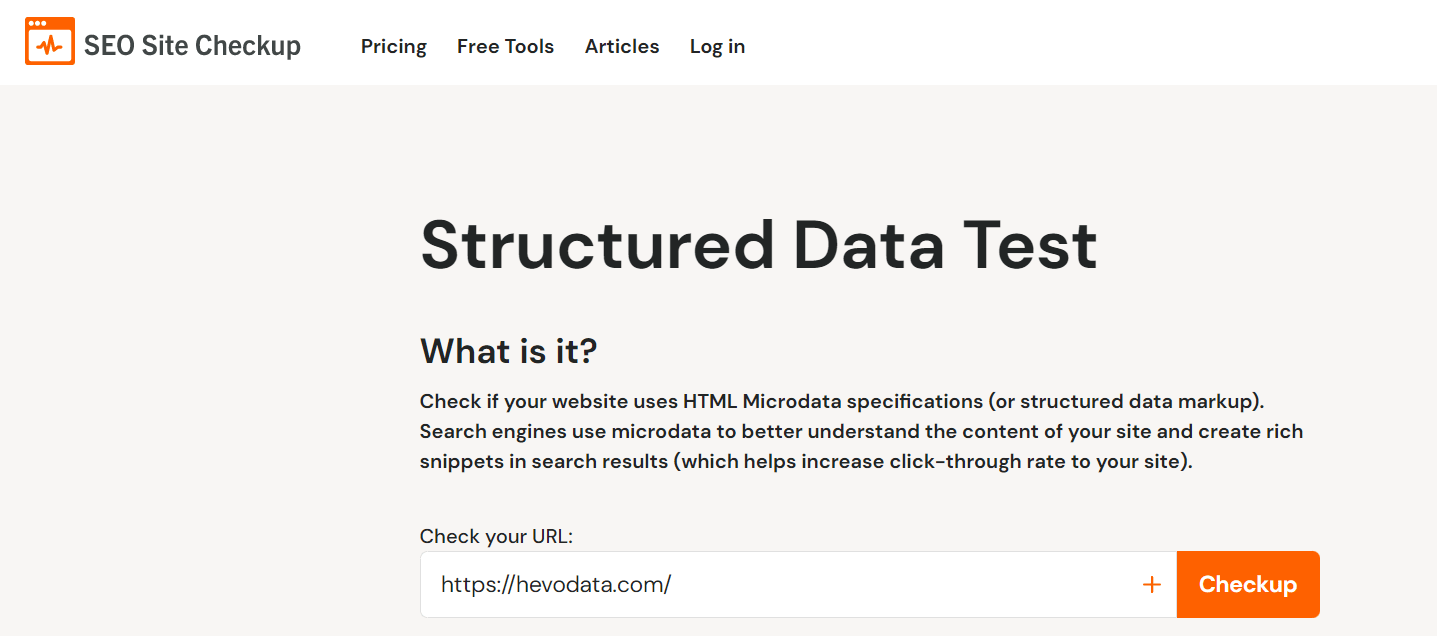Open the Pricing menu item

(x=393, y=46)
